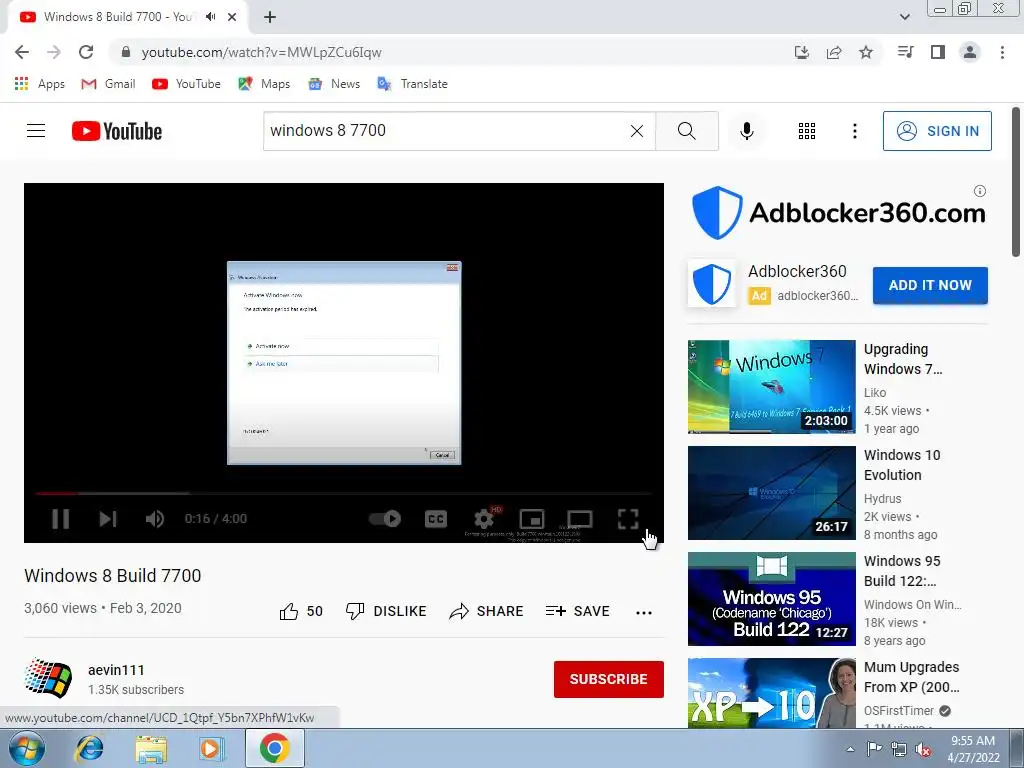Save video to a playlist
Screen dimensions: 1024x768
pyautogui.click(x=578, y=611)
